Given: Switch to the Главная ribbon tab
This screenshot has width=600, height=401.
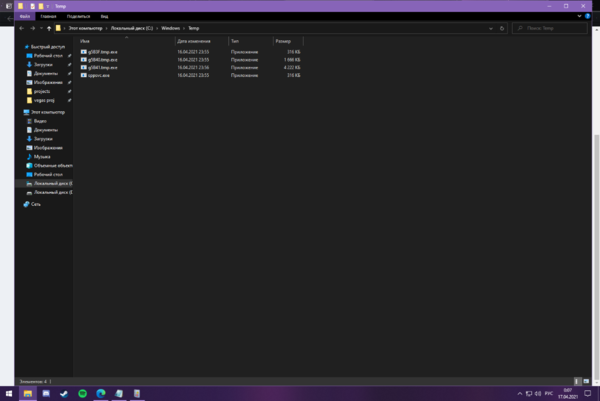Looking at the screenshot, I should (x=48, y=16).
